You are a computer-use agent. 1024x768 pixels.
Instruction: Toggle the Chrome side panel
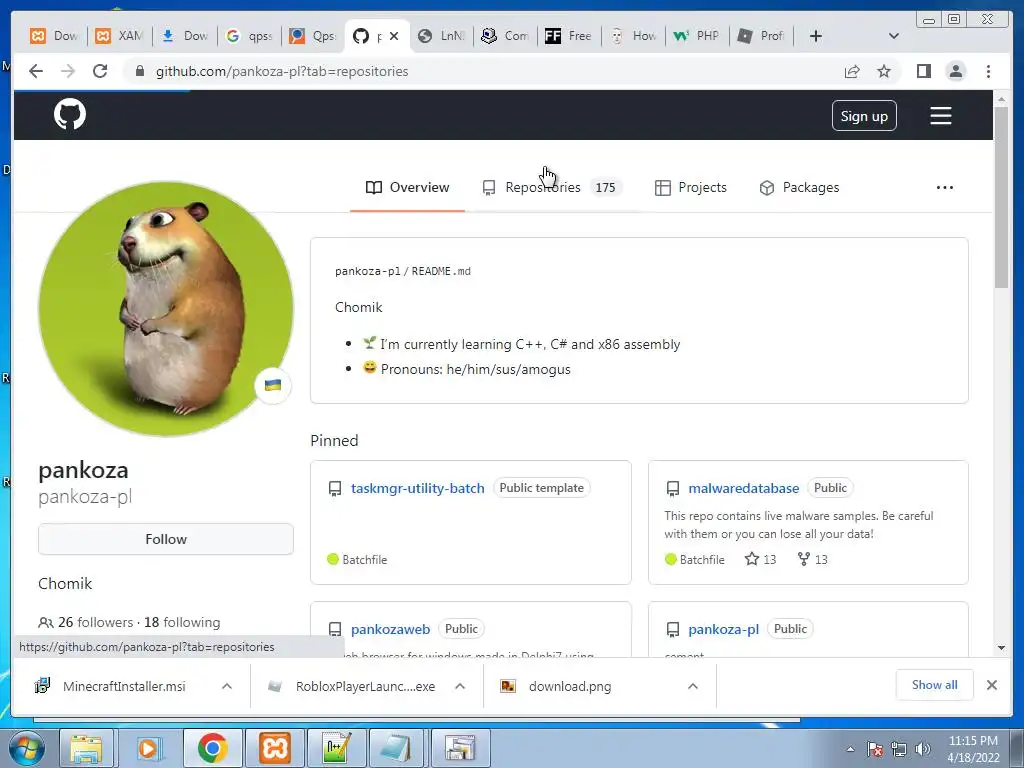tap(923, 71)
